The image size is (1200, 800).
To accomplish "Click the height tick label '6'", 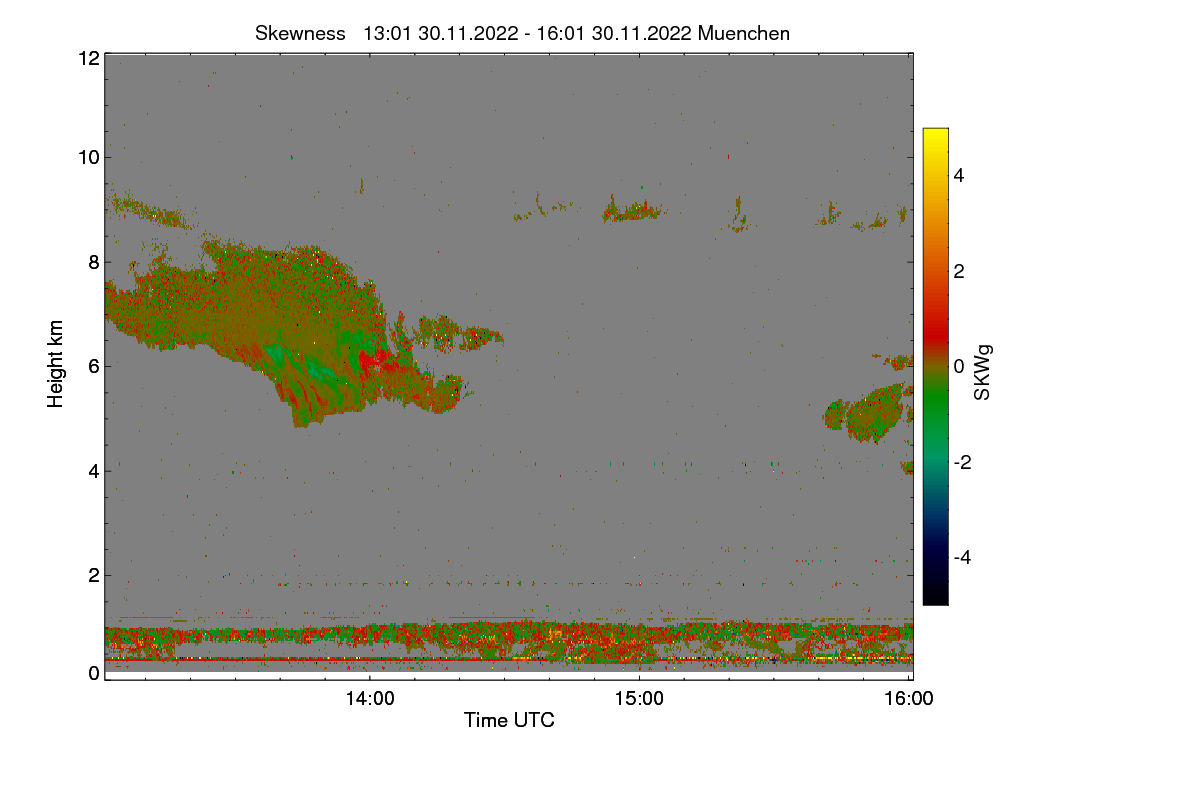I will coord(93,366).
